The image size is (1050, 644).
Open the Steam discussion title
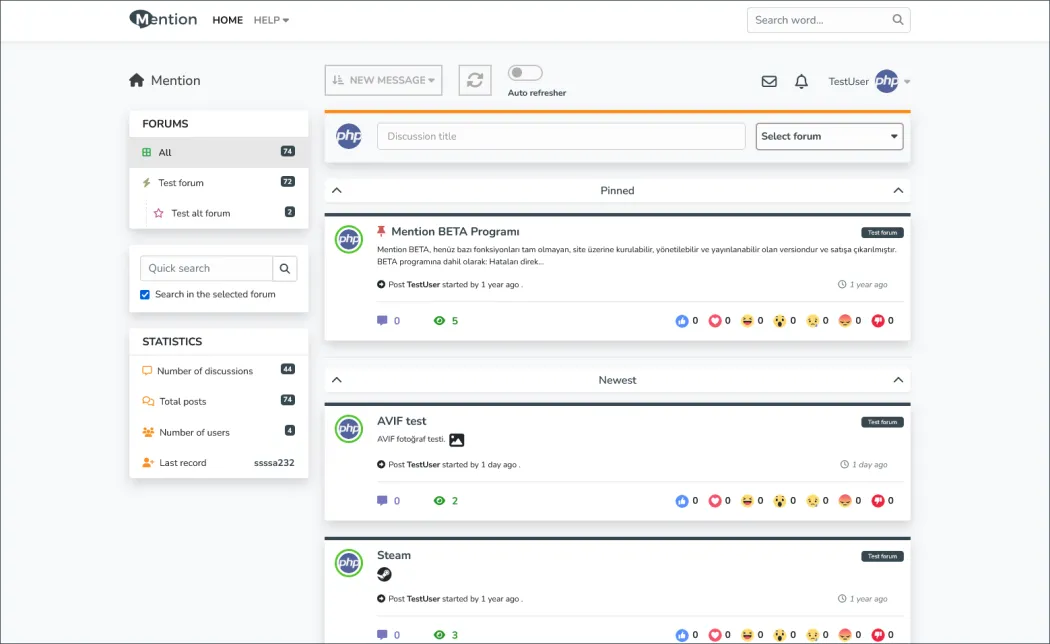(x=394, y=556)
